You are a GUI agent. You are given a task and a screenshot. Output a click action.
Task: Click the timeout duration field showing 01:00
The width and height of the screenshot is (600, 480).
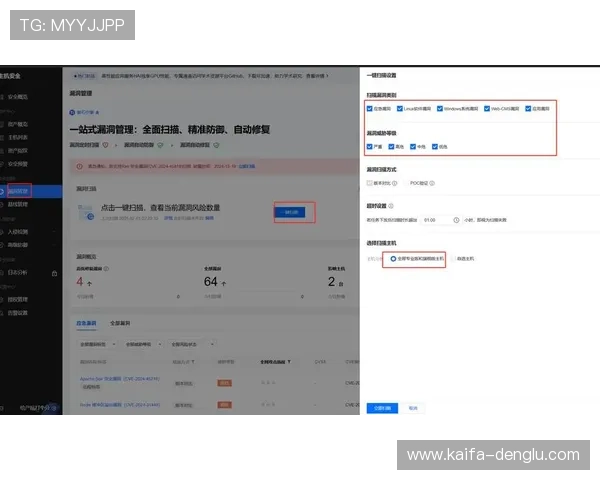pyautogui.click(x=441, y=220)
